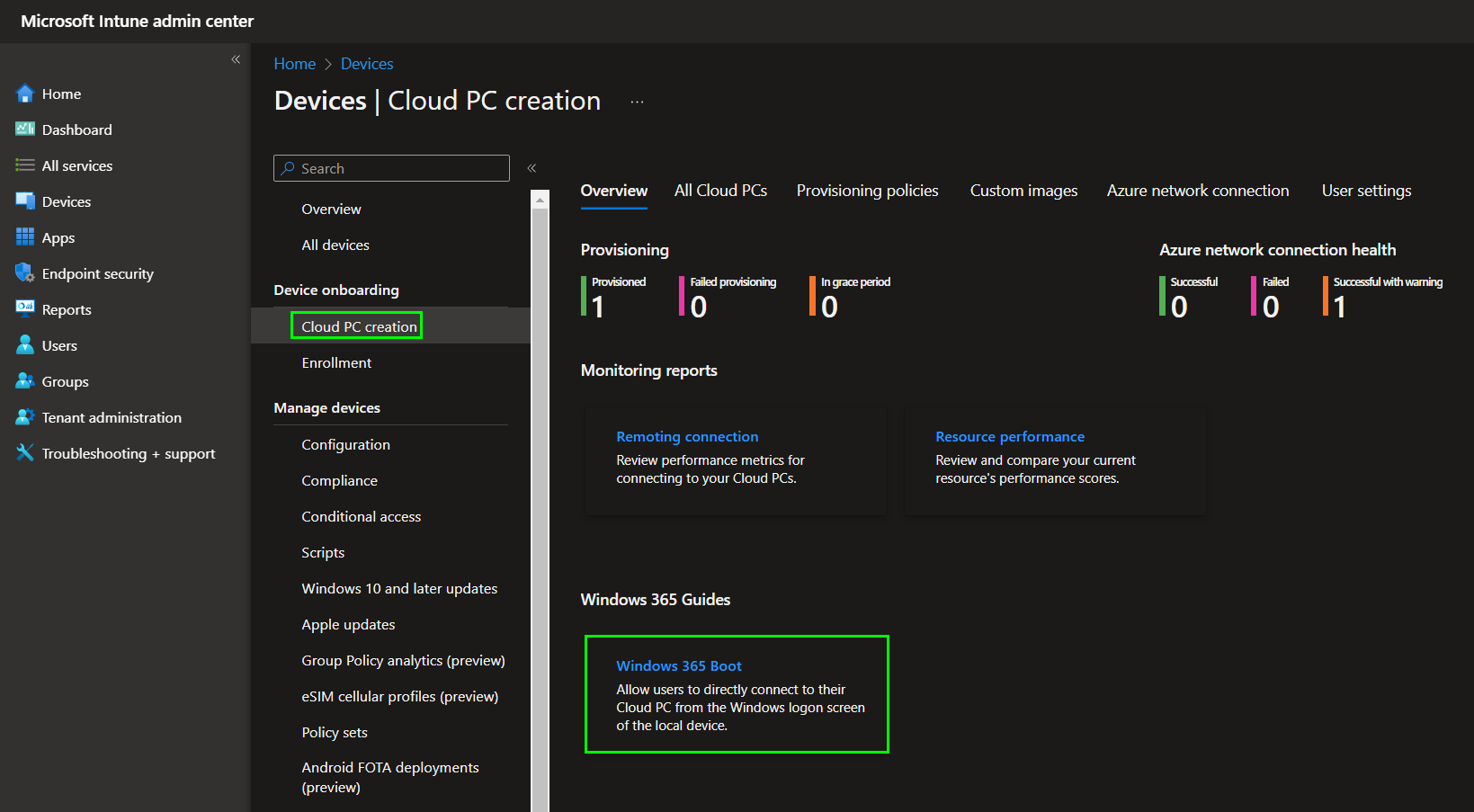
Task: Open the Remoting connection report
Action: tap(687, 437)
